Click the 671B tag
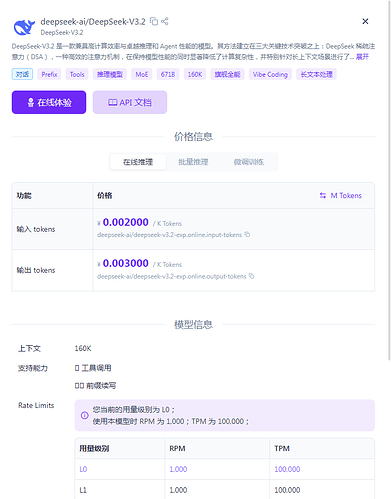The width and height of the screenshot is (391, 499). 168,74
